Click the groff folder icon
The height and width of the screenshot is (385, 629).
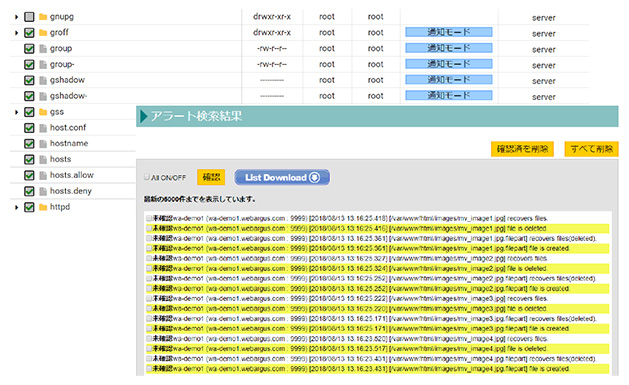coord(43,32)
